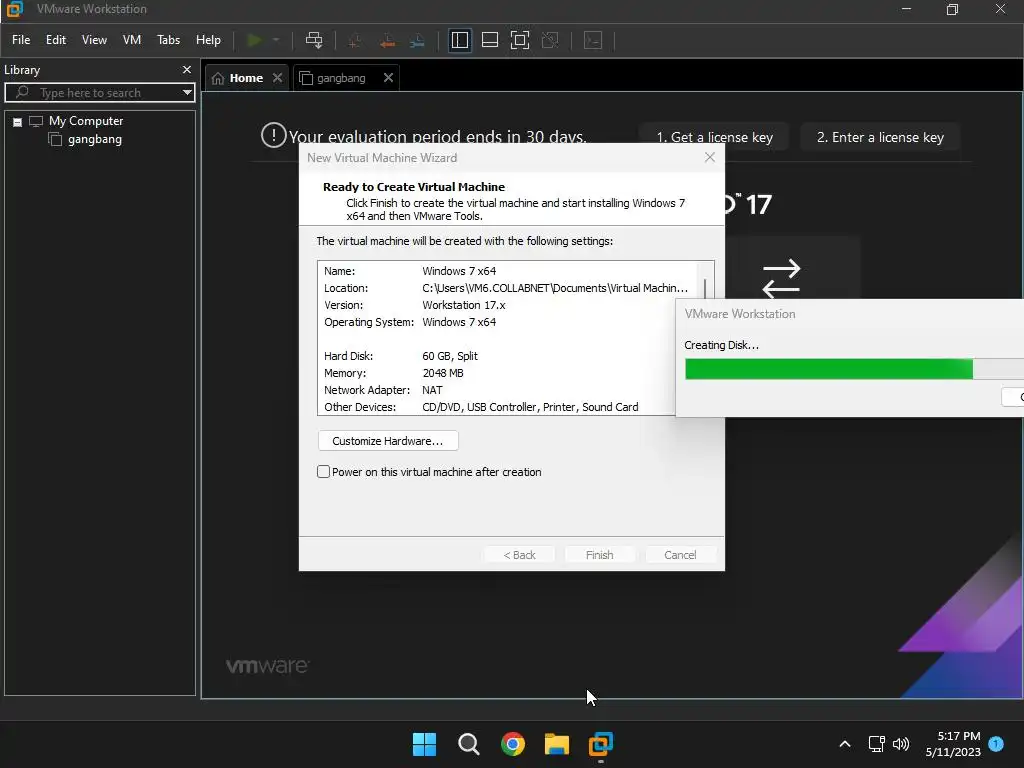Open the Help menu
Screen dimensions: 1024x768
click(x=208, y=40)
